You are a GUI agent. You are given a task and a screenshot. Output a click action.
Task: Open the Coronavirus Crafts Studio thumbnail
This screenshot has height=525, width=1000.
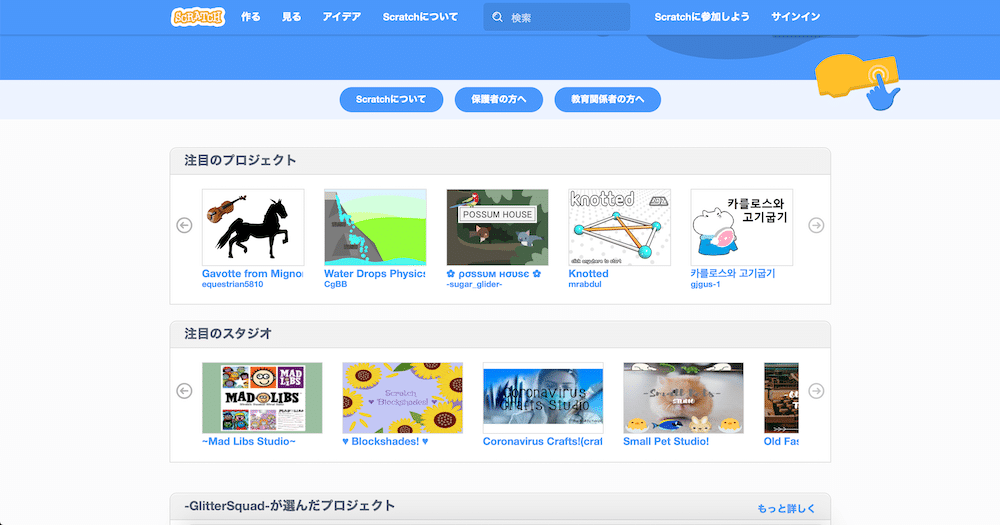(543, 398)
